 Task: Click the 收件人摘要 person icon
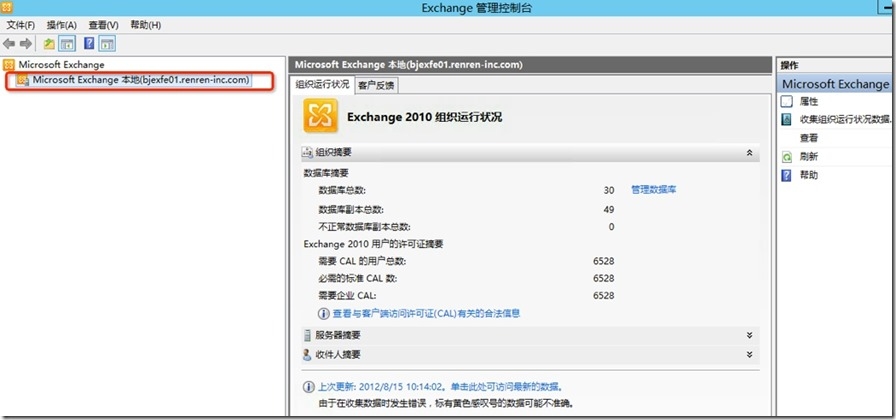(x=307, y=354)
